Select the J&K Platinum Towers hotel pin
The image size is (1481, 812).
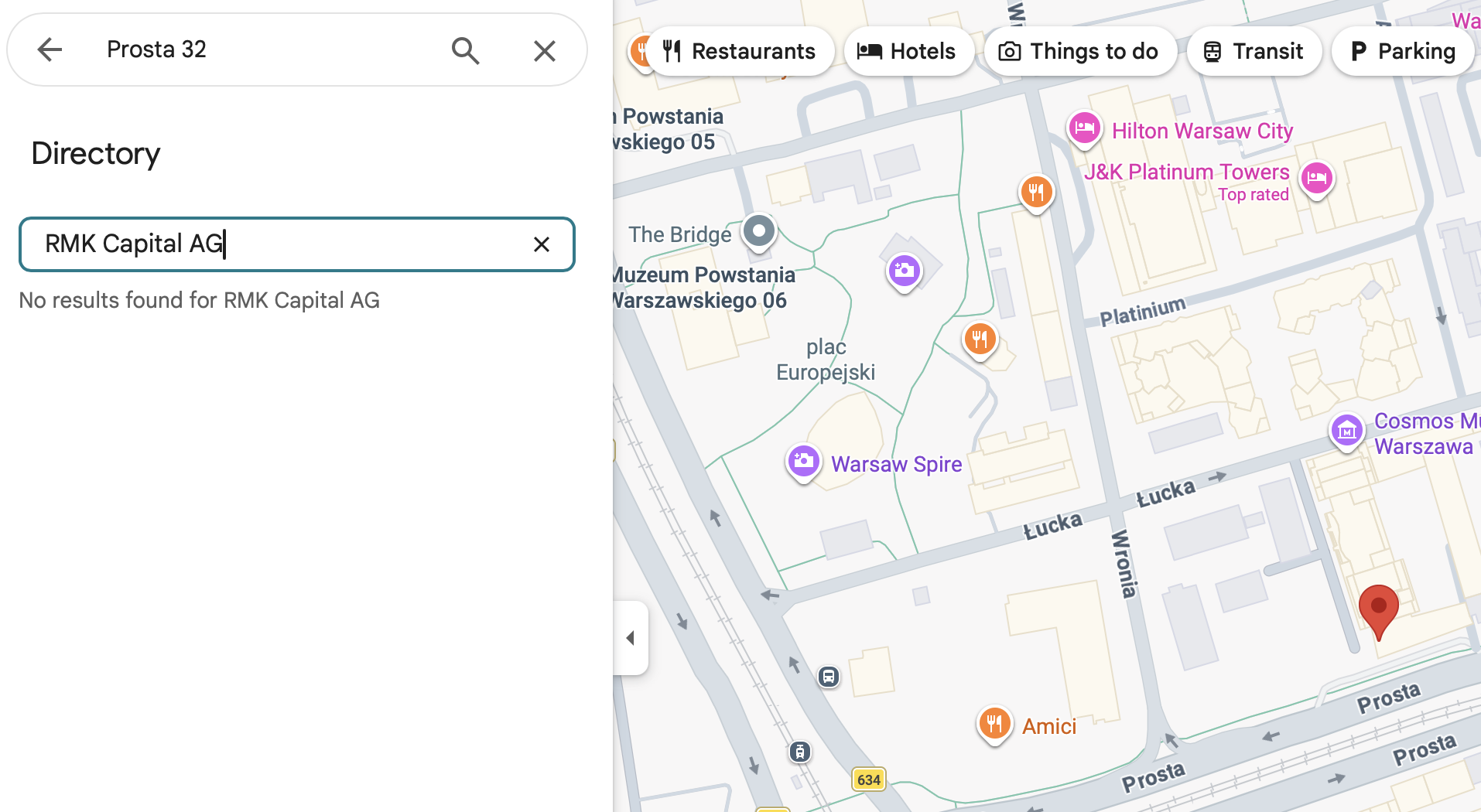point(1316,179)
